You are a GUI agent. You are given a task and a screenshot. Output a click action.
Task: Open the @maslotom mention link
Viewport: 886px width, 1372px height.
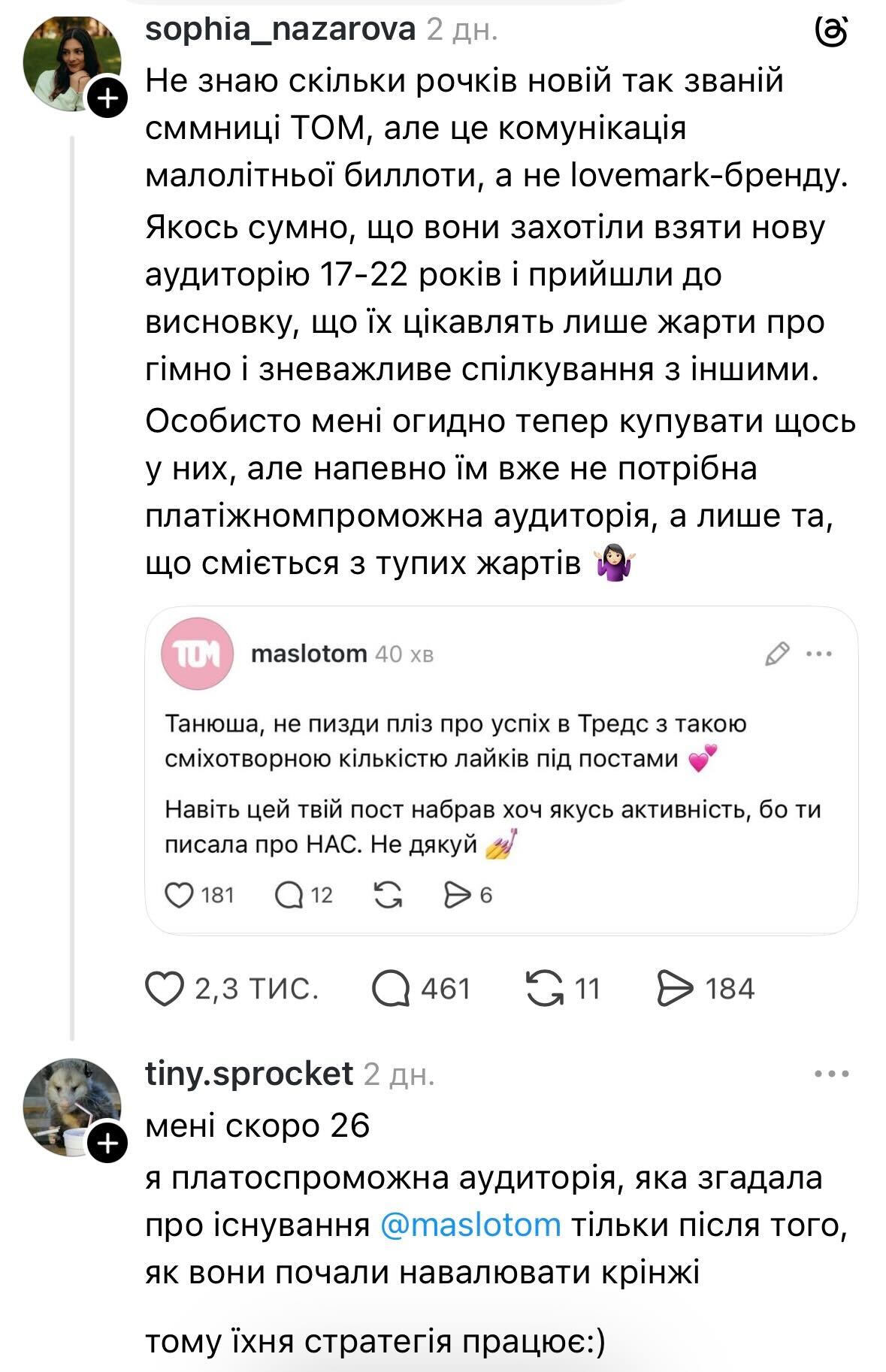pos(470,1225)
